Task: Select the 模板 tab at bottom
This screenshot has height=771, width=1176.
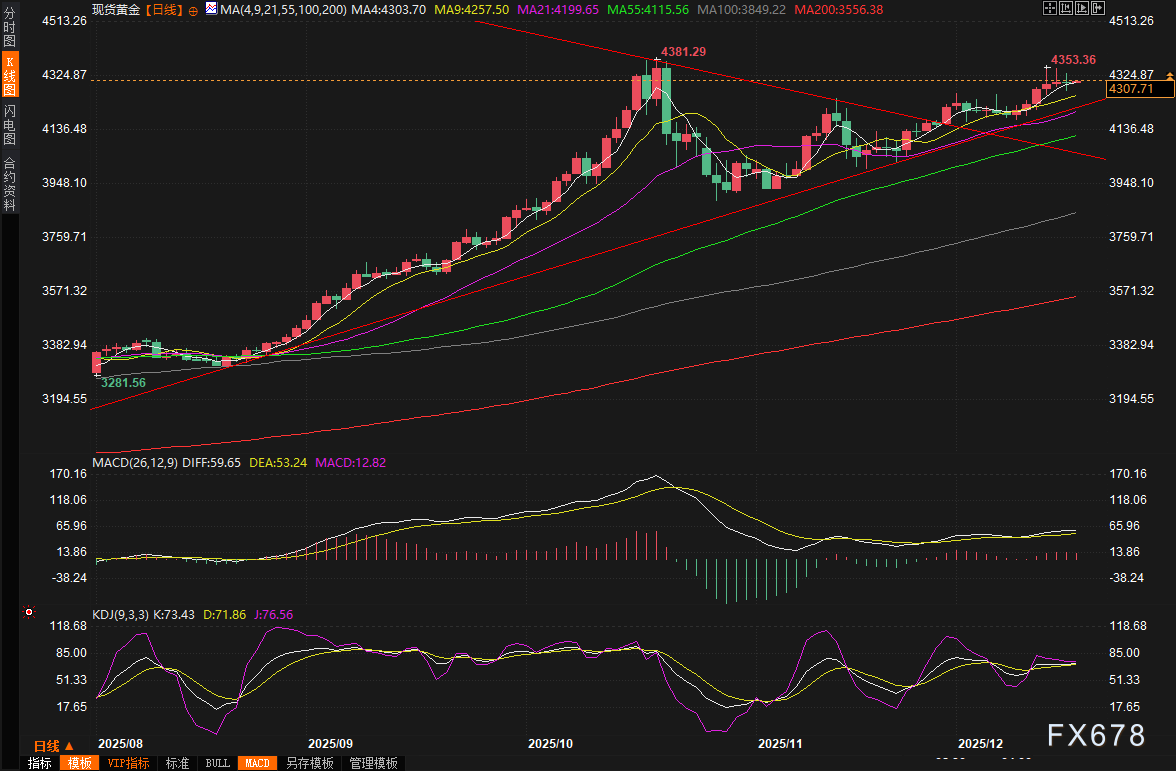Action: point(79,763)
